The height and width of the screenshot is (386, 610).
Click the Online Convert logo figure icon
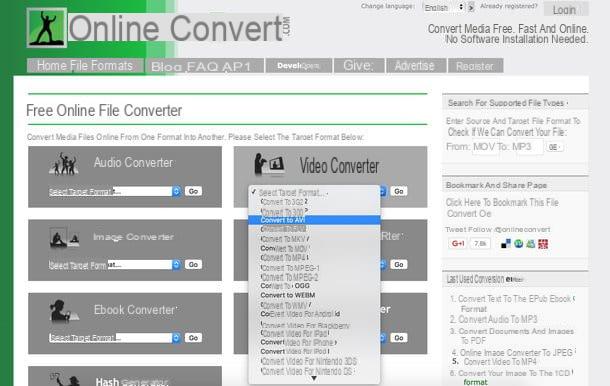pos(47,28)
